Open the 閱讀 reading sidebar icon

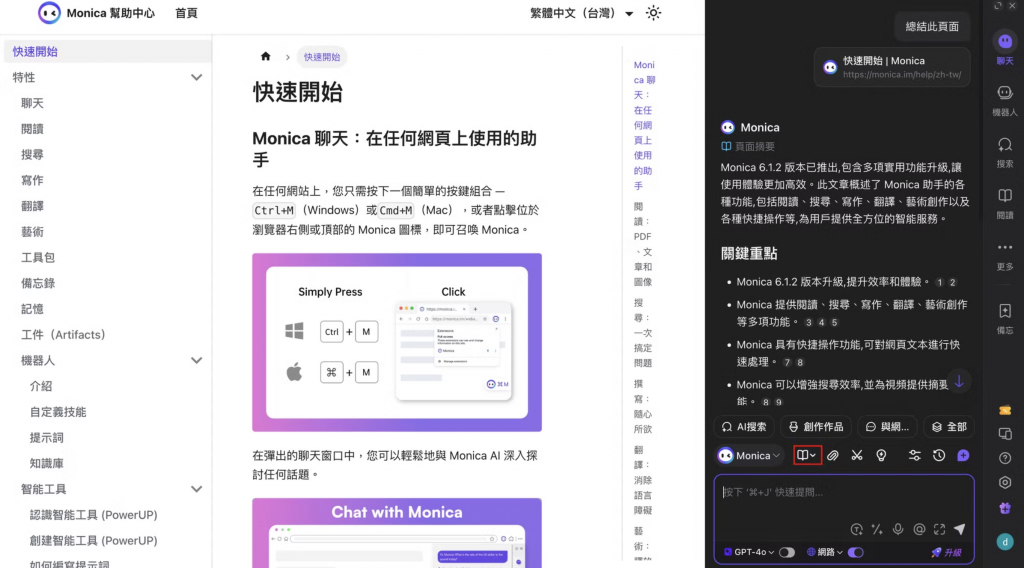[x=1005, y=204]
